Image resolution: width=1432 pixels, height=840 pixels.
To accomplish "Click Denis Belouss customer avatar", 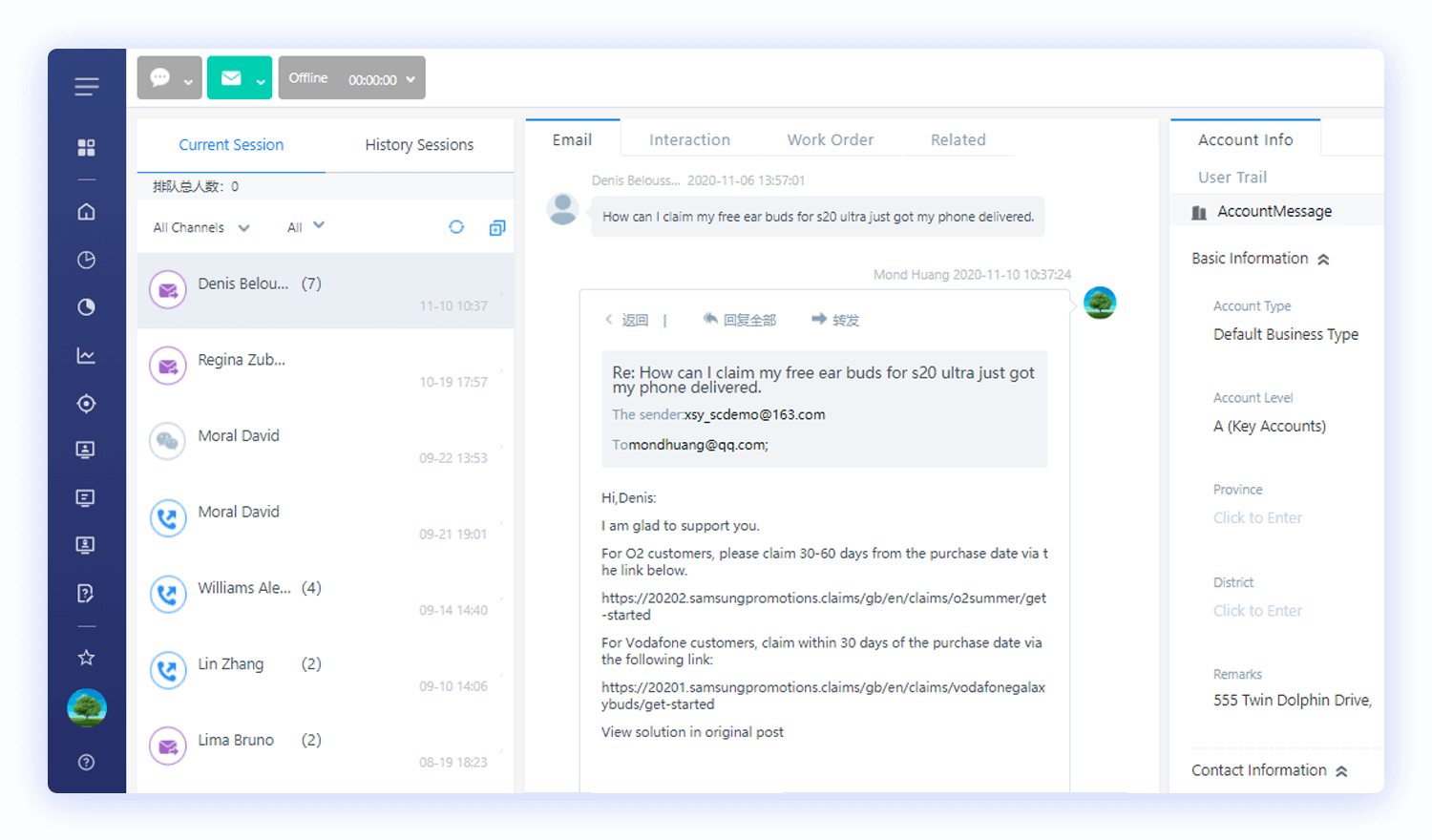I will [x=563, y=209].
